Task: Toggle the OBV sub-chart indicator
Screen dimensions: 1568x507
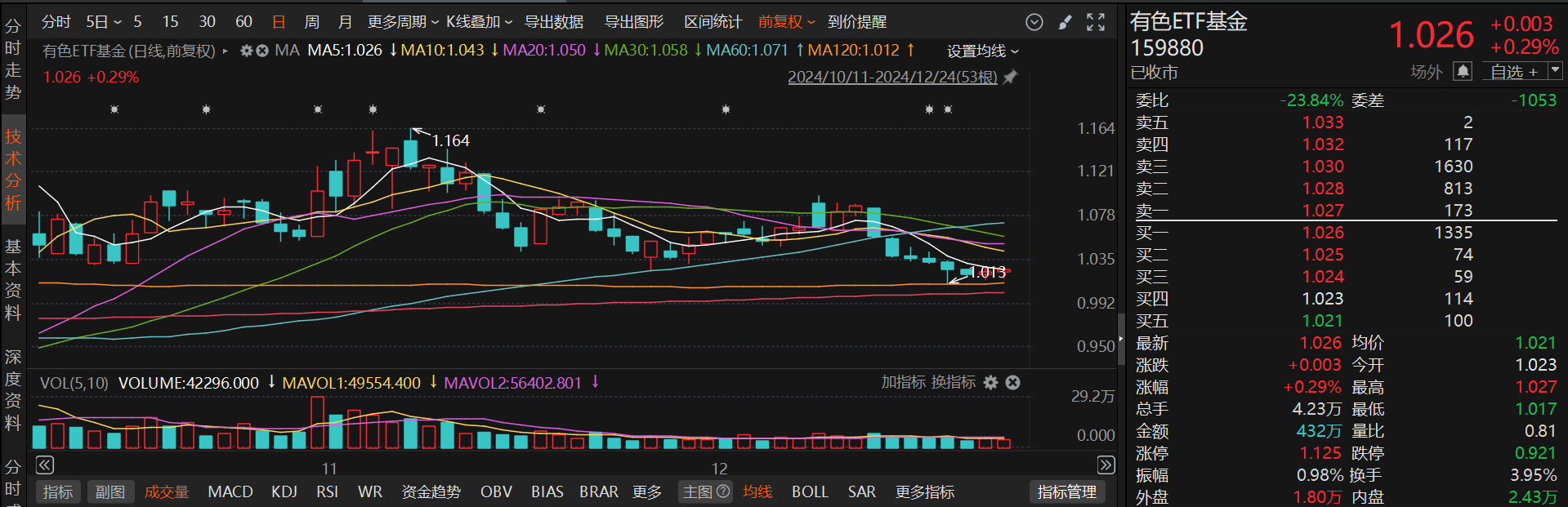Action: point(496,491)
